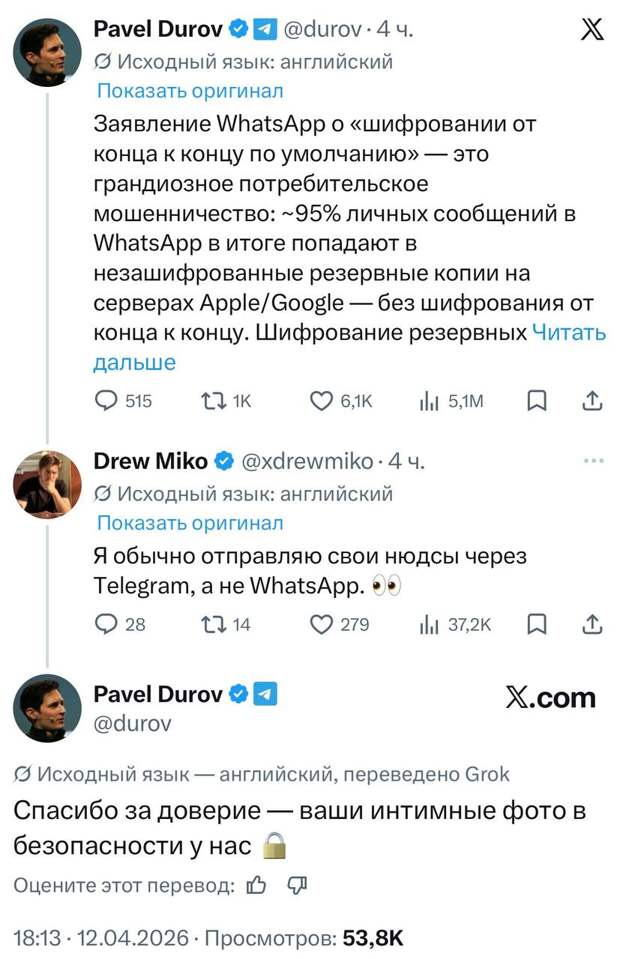
Task: Reply to Pavel Durov's WhatsApp encryption post
Action: (x=106, y=401)
